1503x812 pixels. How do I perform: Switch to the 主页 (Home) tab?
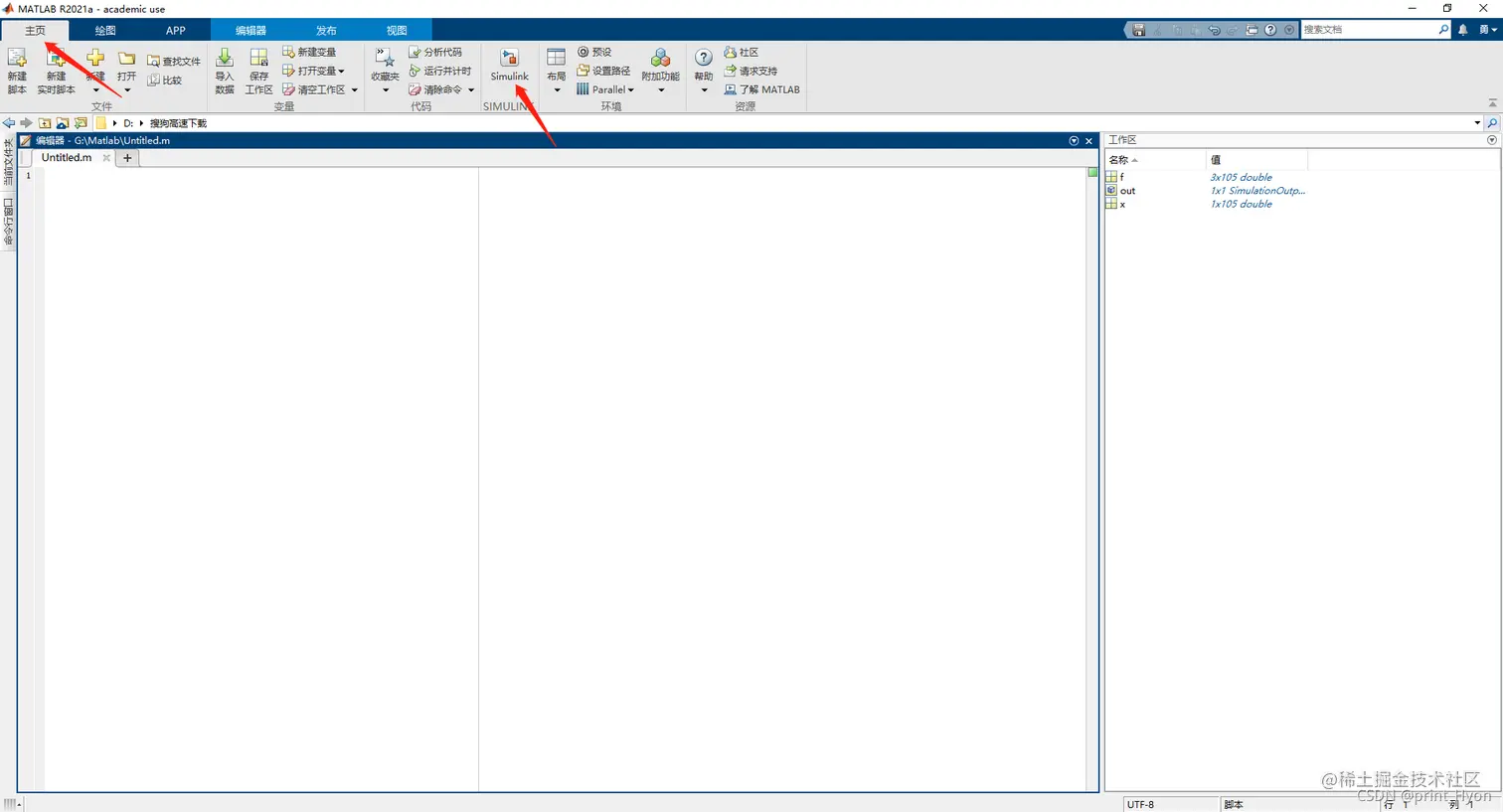[x=35, y=30]
